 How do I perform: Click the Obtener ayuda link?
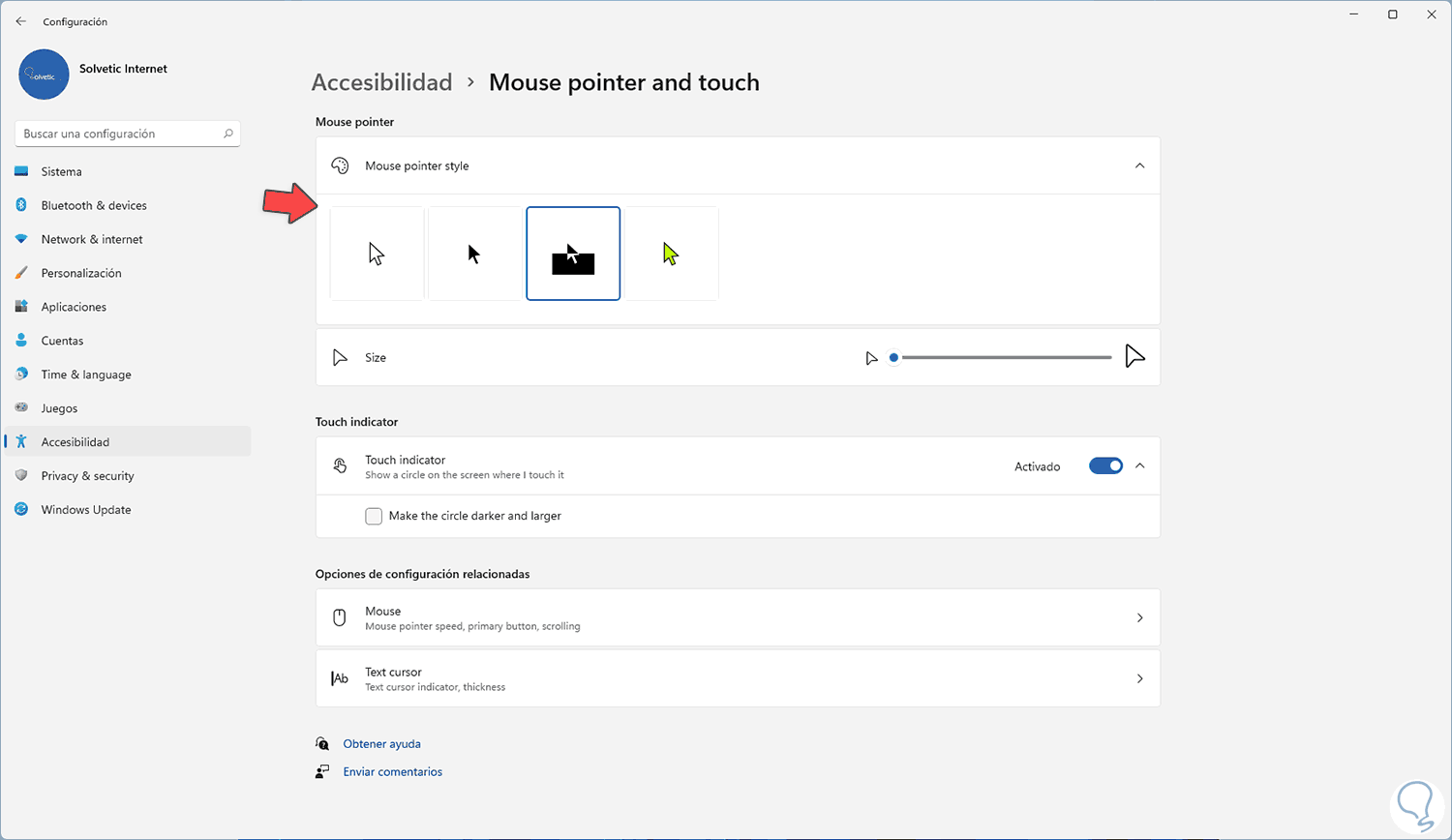coord(381,744)
